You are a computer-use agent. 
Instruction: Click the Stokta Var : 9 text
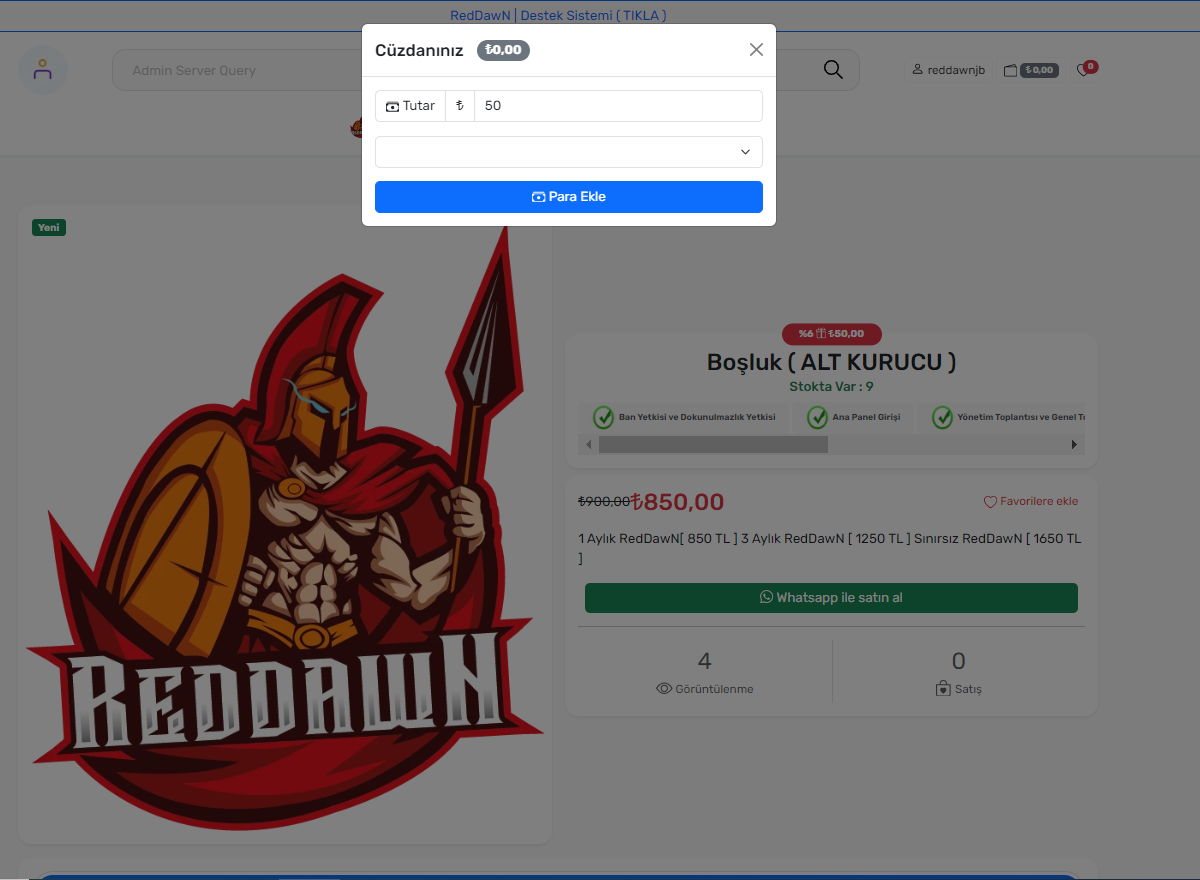point(831,387)
